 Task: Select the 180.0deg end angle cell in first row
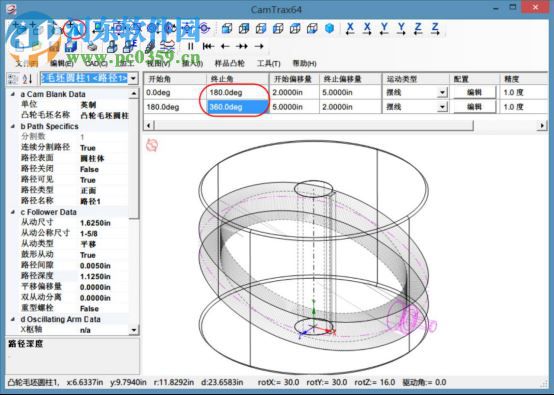238,93
